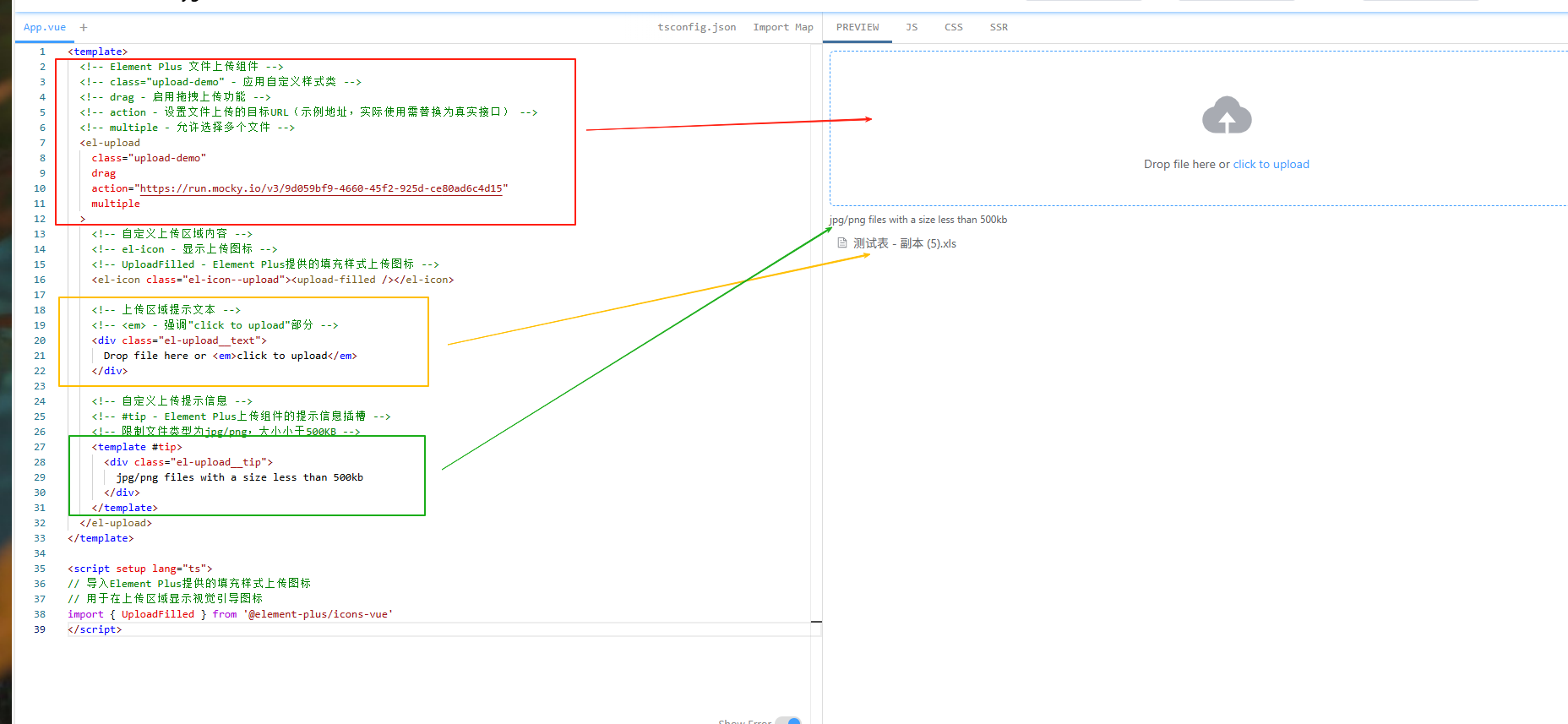The image size is (1568, 724).
Task: Open the tsconfig.json file tab
Action: (x=697, y=27)
